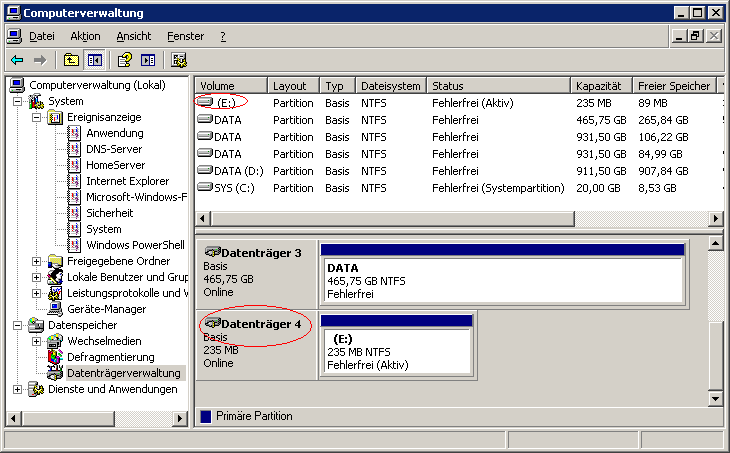Viewport: 730px width, 453px height.
Task: Click the Up one level folder icon
Action: [x=71, y=60]
